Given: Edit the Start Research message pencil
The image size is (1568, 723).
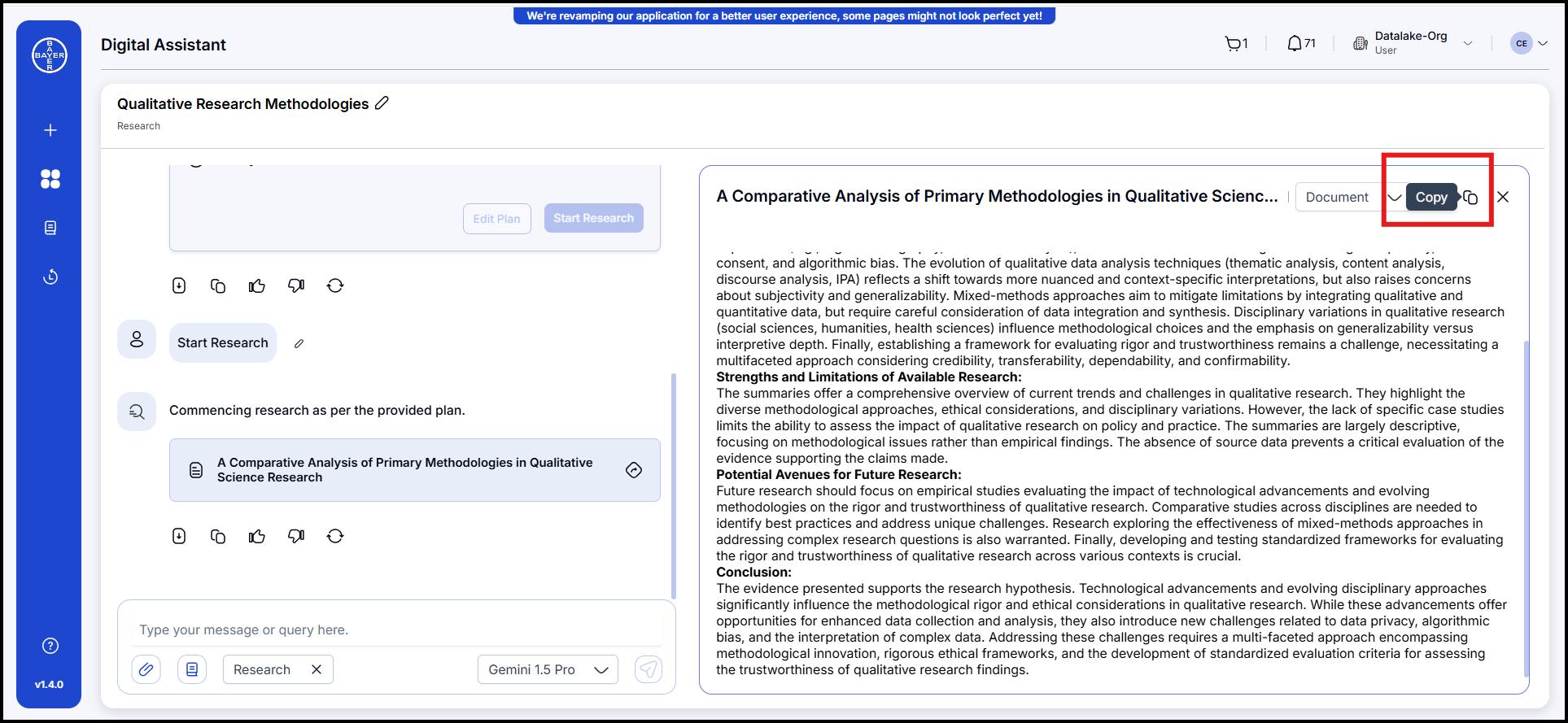Looking at the screenshot, I should coord(299,343).
